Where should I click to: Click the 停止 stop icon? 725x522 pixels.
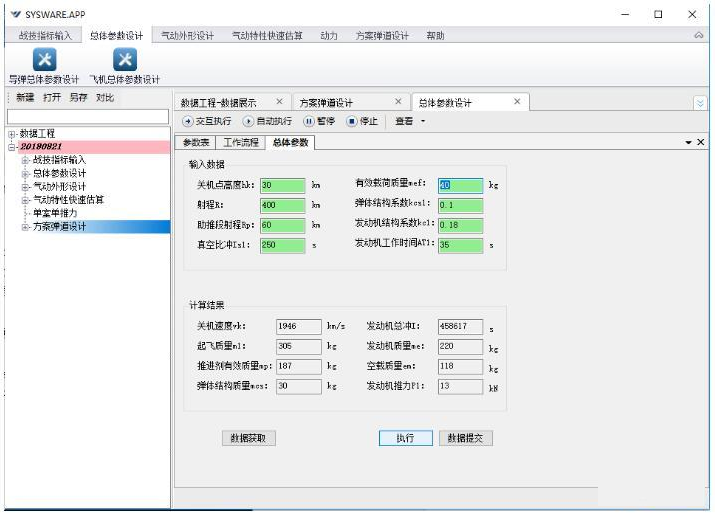pyautogui.click(x=352, y=121)
